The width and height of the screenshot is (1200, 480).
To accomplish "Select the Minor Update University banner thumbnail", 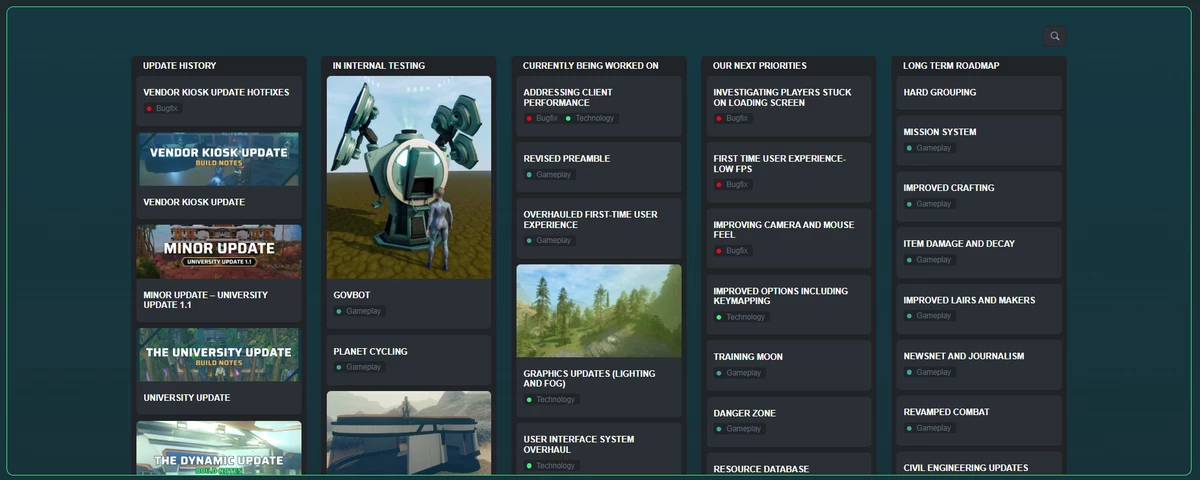I will click(219, 251).
